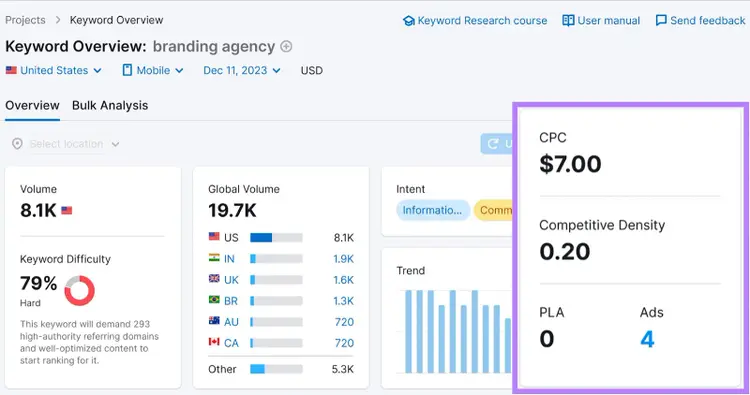Click the plus icon beside branding agency

(286, 46)
